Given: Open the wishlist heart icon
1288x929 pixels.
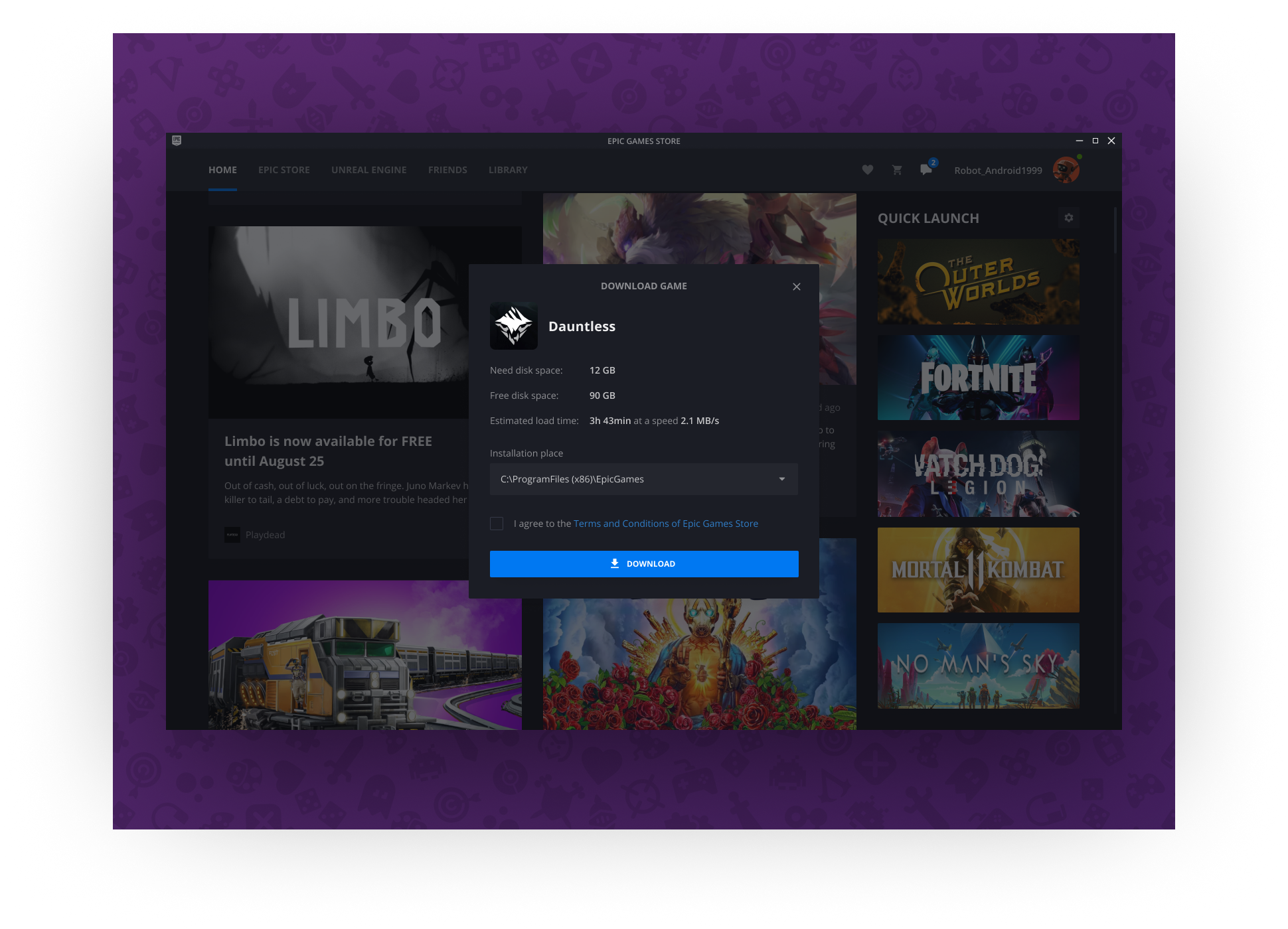Looking at the screenshot, I should (x=867, y=170).
